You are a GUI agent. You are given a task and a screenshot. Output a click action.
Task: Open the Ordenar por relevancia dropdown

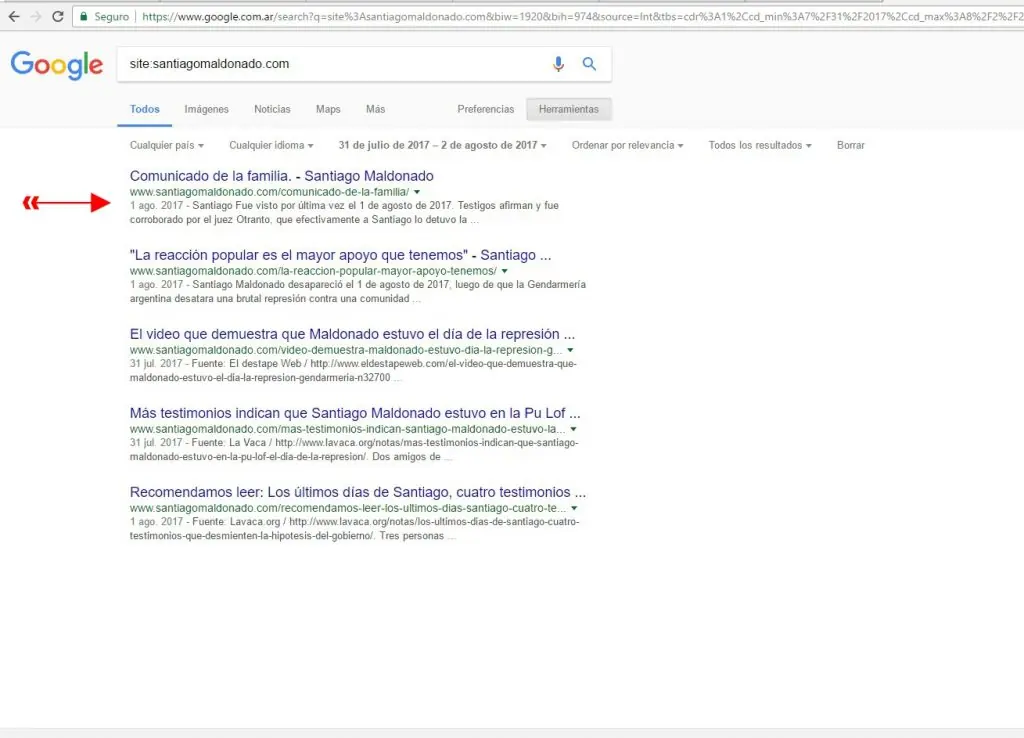[x=627, y=145]
